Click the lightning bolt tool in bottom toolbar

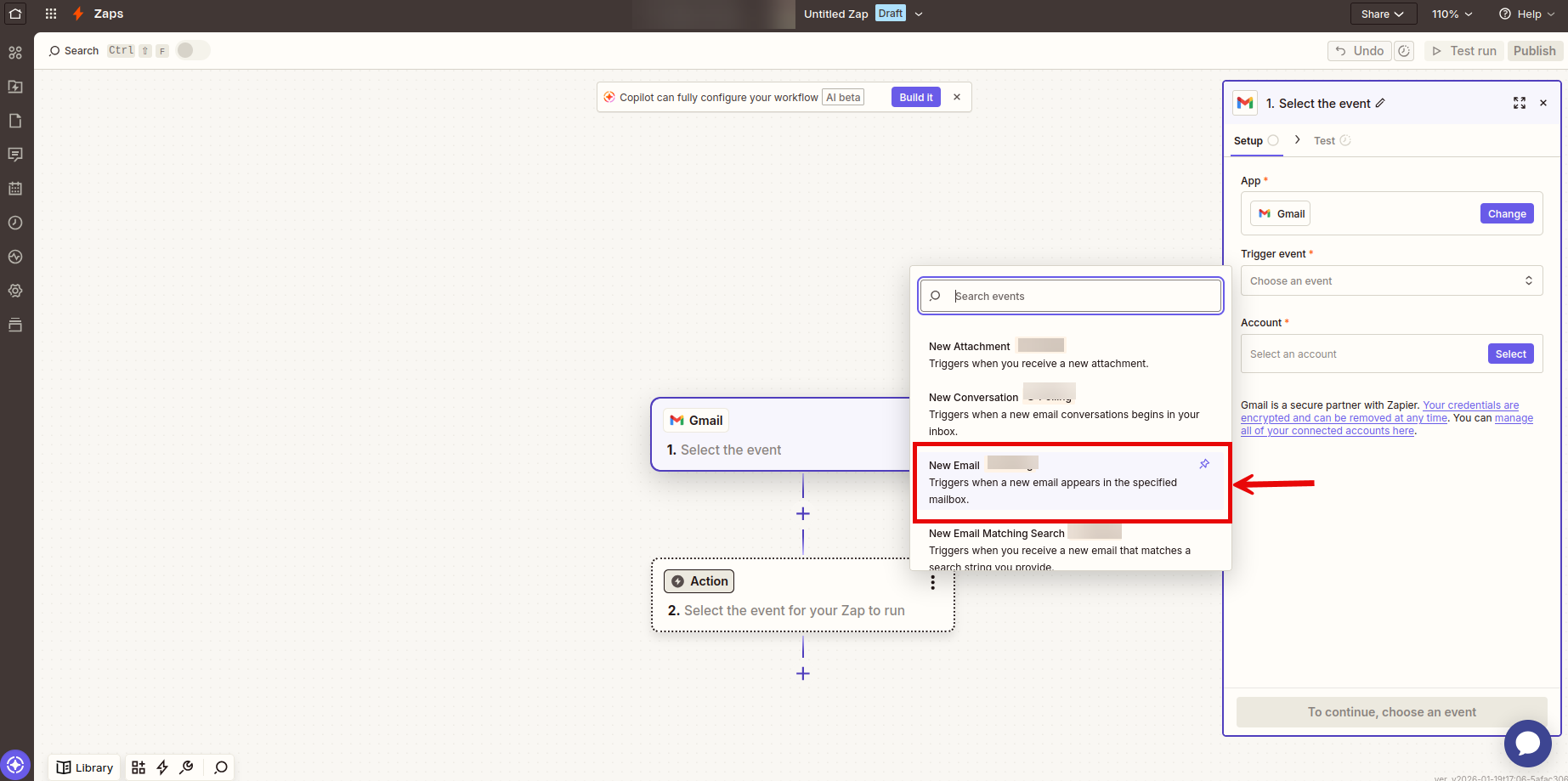click(162, 767)
